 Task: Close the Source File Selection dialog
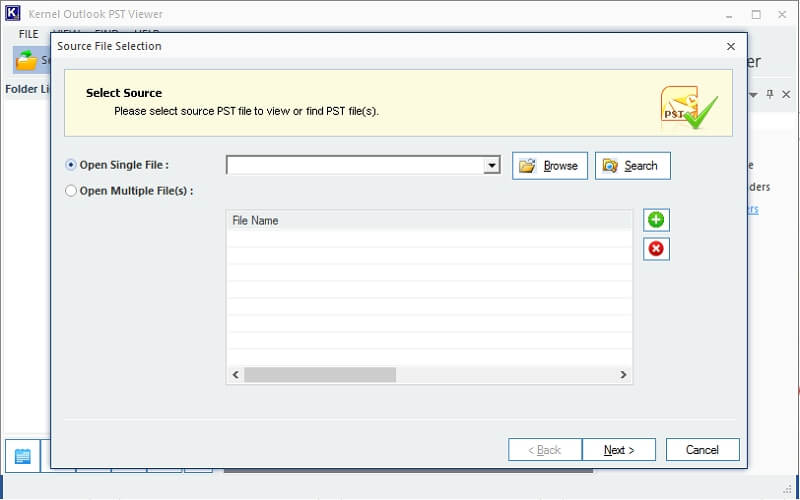[x=731, y=46]
